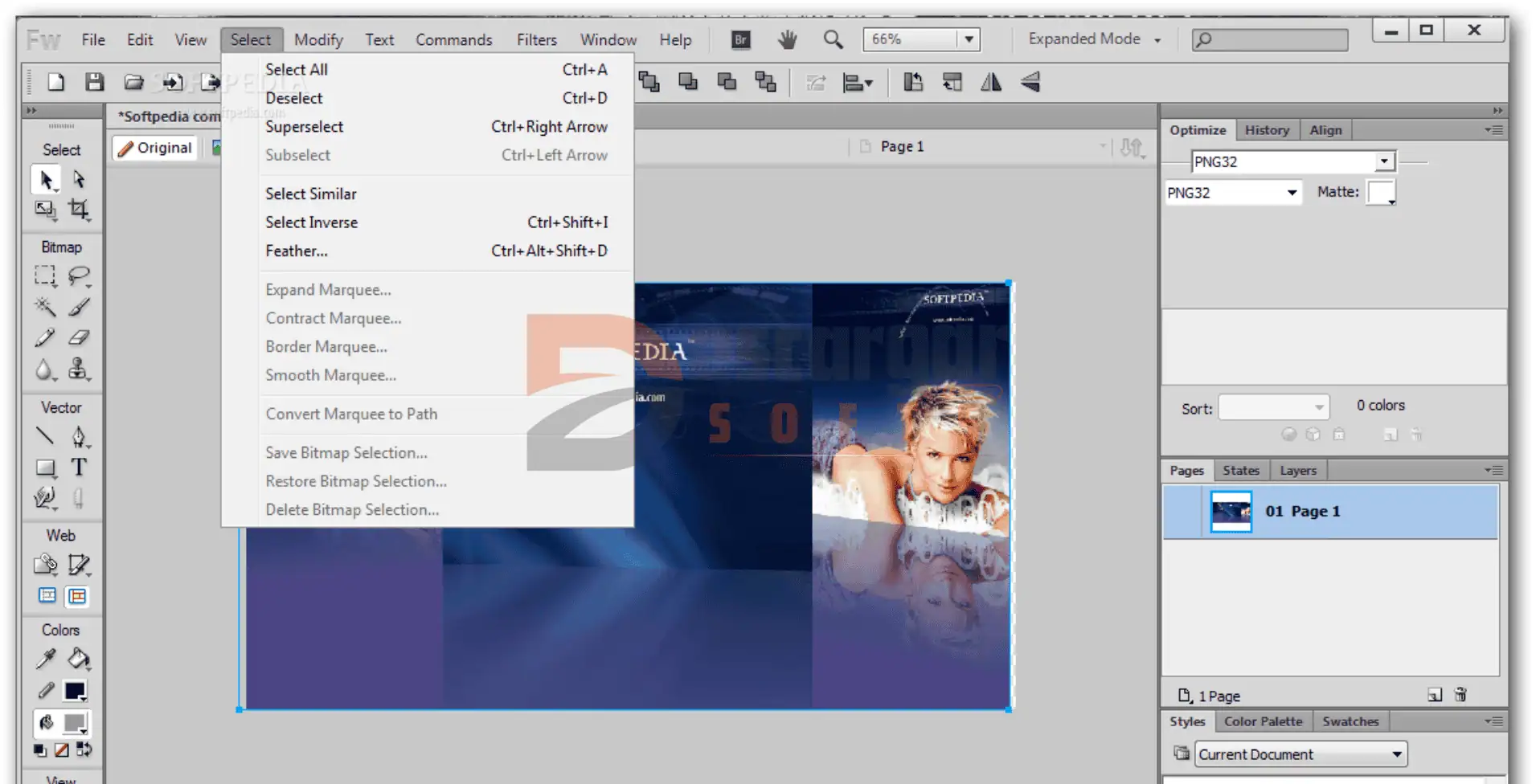The width and height of the screenshot is (1536, 784).
Task: Select the Lasso tool
Action: (79, 276)
